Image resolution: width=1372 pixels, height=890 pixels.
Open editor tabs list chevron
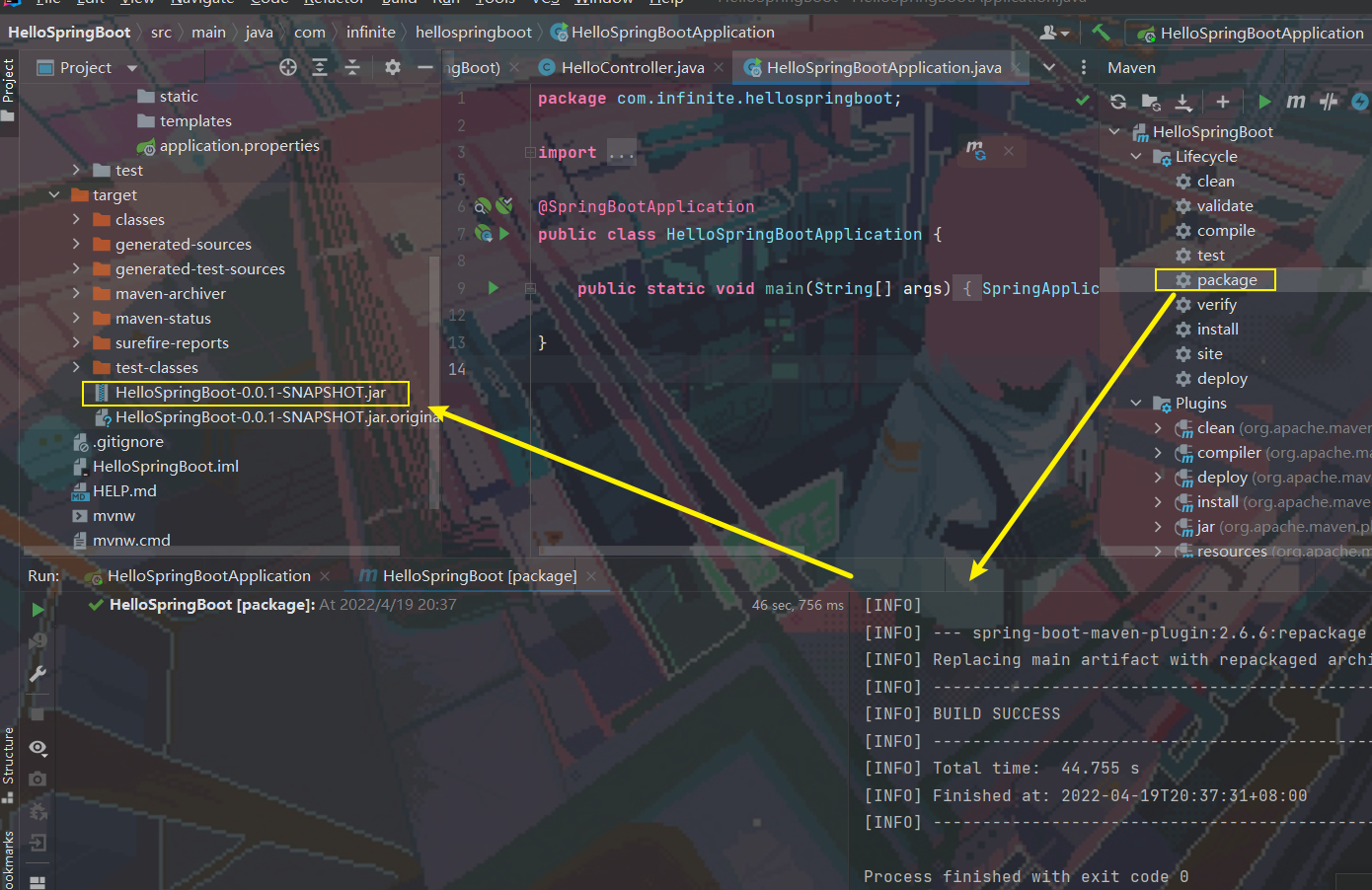coord(1049,67)
